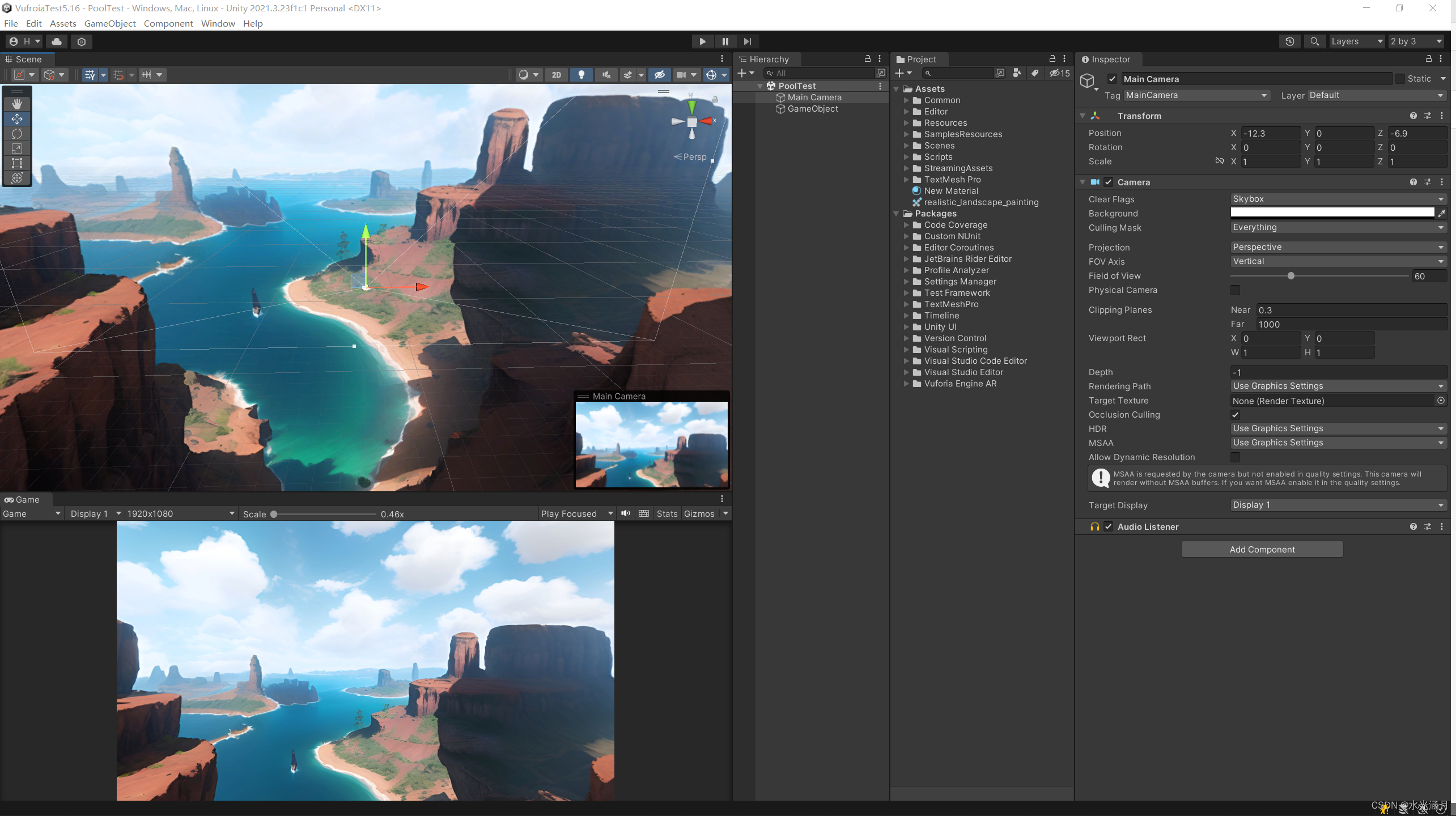Enable the Physical Camera checkbox
Image resolution: width=1456 pixels, height=816 pixels.
coord(1236,290)
